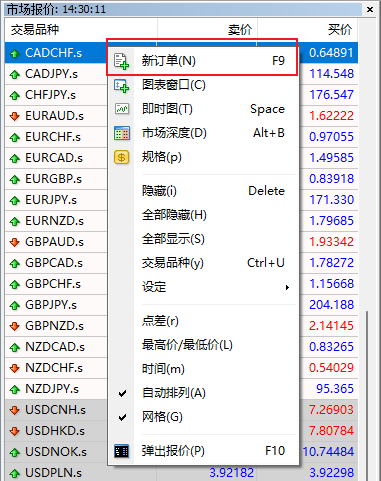Click the ask price 204.188
Viewport: 381px width, 481px height.
point(331,305)
